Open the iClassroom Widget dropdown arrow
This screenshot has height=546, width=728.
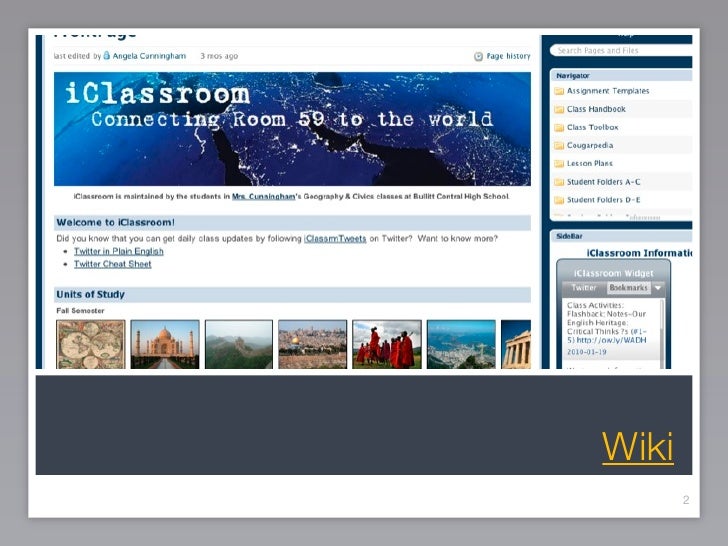coord(658,288)
